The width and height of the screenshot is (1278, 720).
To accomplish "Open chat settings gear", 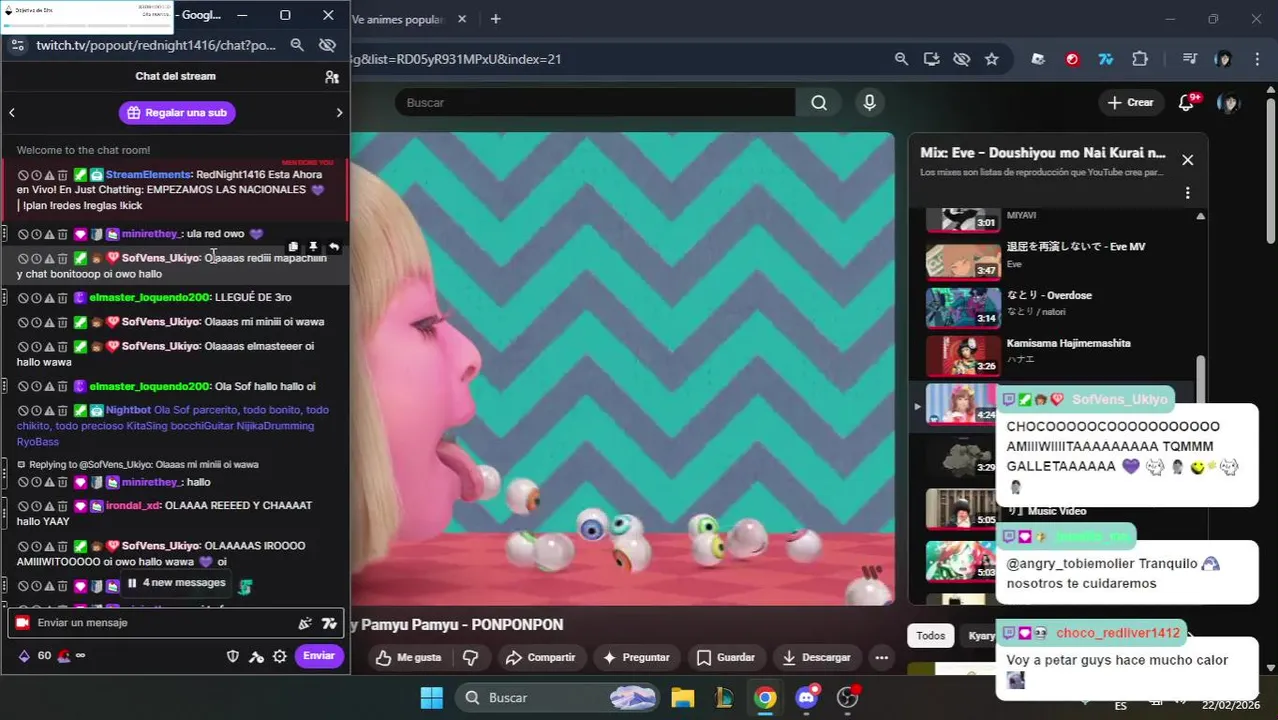I will point(280,656).
